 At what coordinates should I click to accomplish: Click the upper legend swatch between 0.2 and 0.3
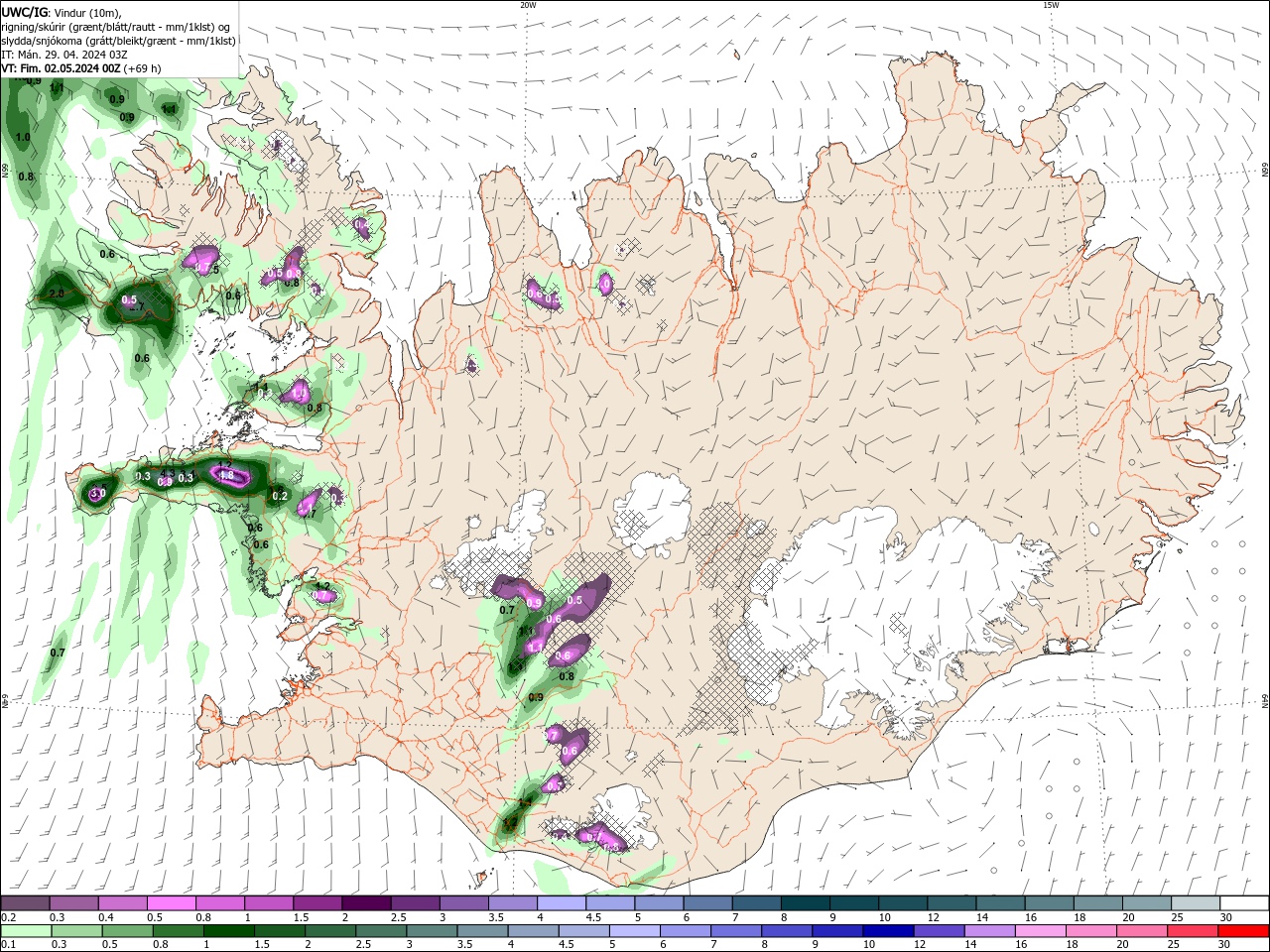click(25, 903)
